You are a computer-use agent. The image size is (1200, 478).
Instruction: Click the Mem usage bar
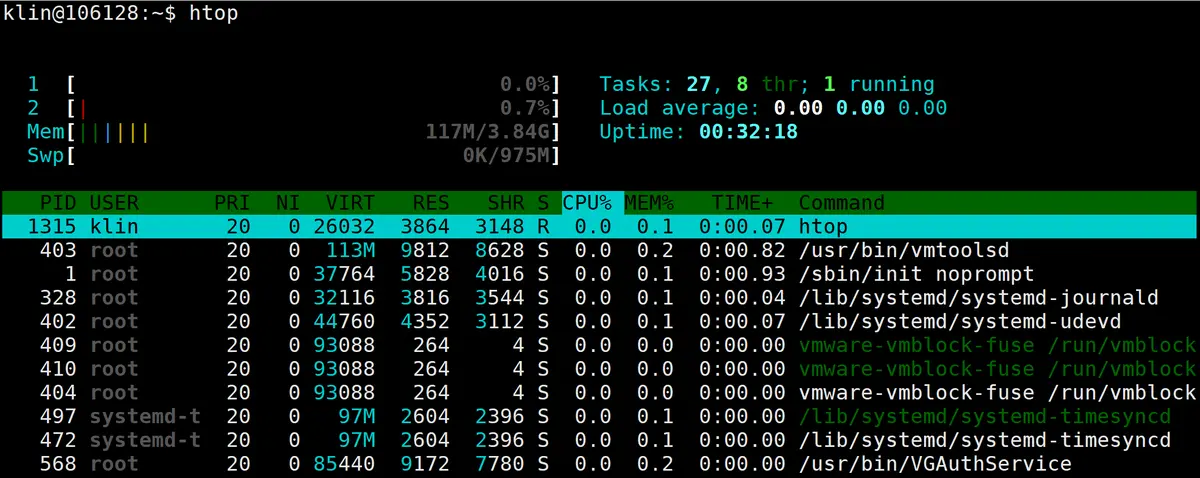pos(295,132)
